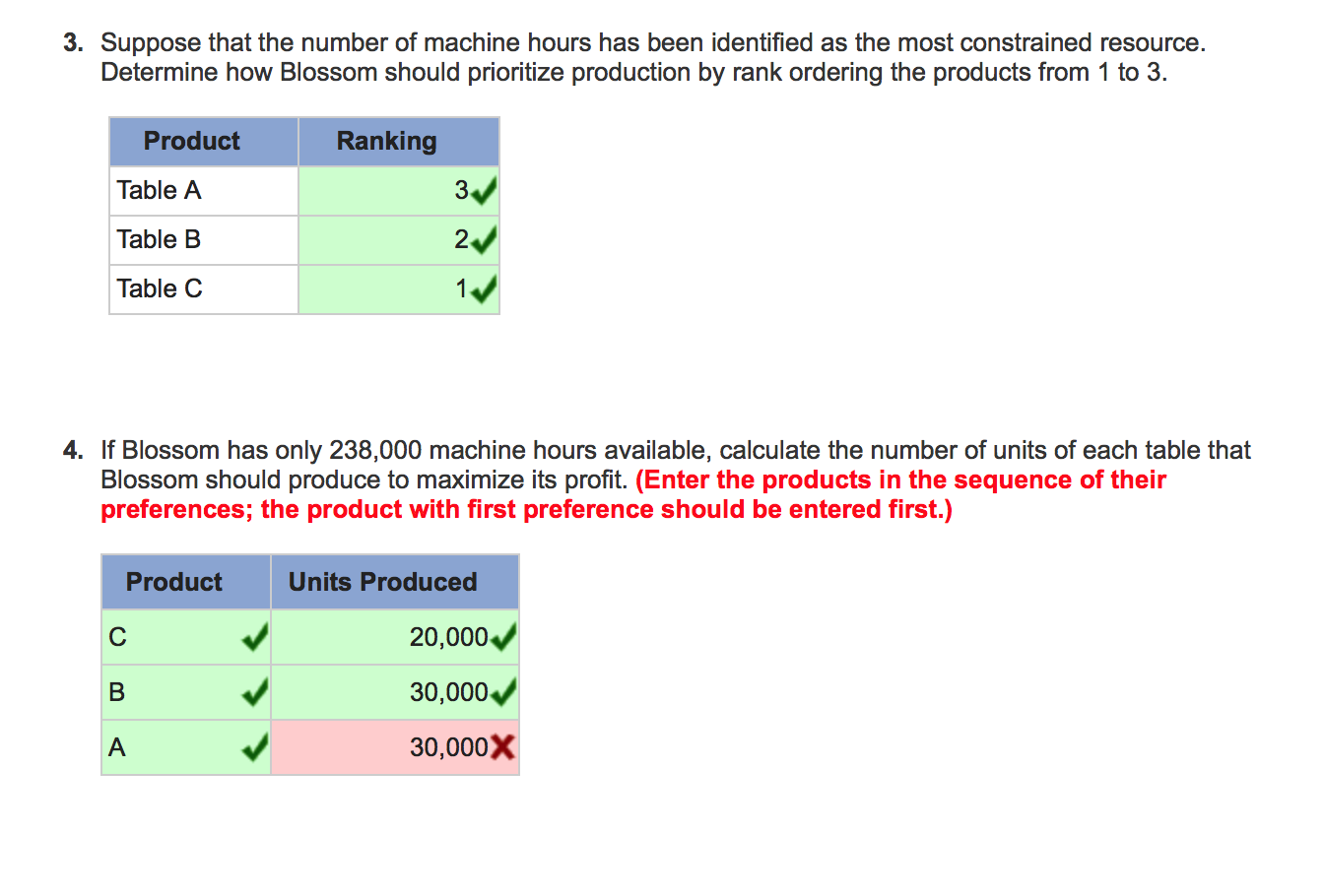Click question 4 text about 238,000 machine hours
This screenshot has width=1324, height=896.
[x=676, y=465]
